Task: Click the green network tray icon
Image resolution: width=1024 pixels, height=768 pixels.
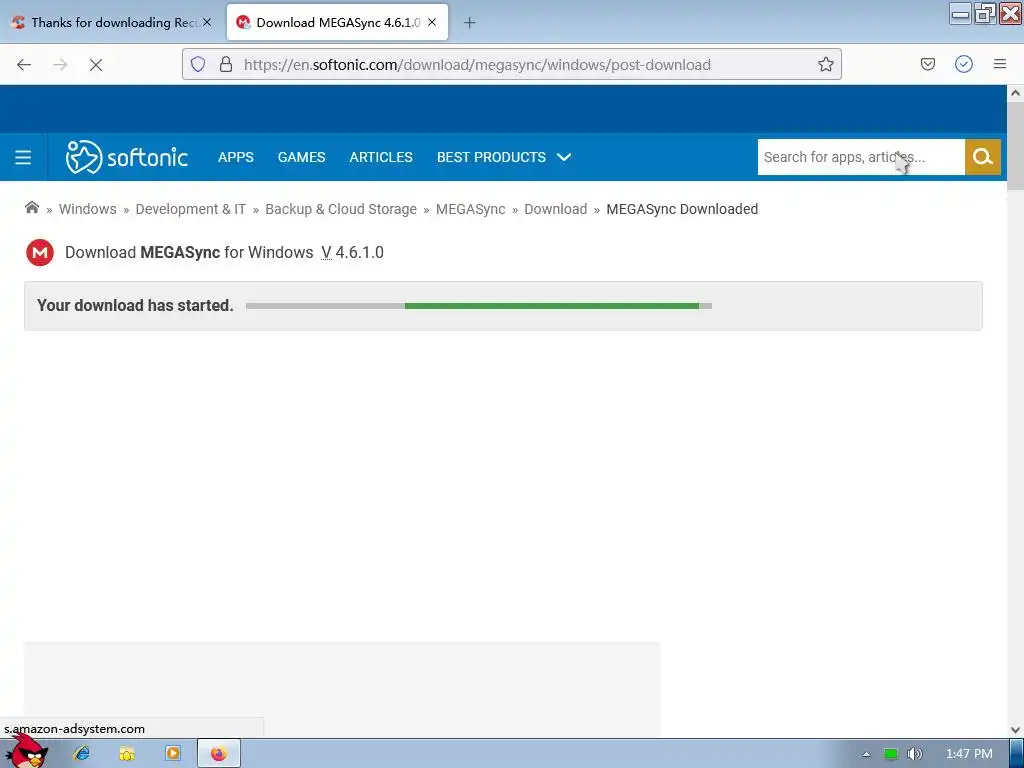Action: point(891,754)
